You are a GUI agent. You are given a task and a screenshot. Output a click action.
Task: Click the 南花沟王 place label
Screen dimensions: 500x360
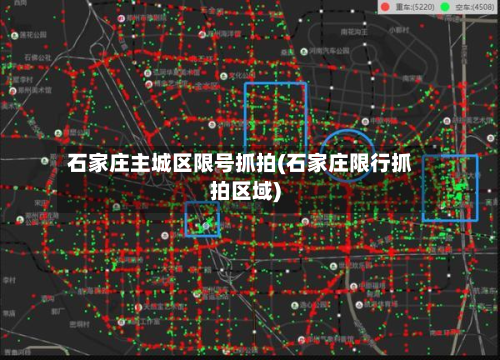(354, 32)
